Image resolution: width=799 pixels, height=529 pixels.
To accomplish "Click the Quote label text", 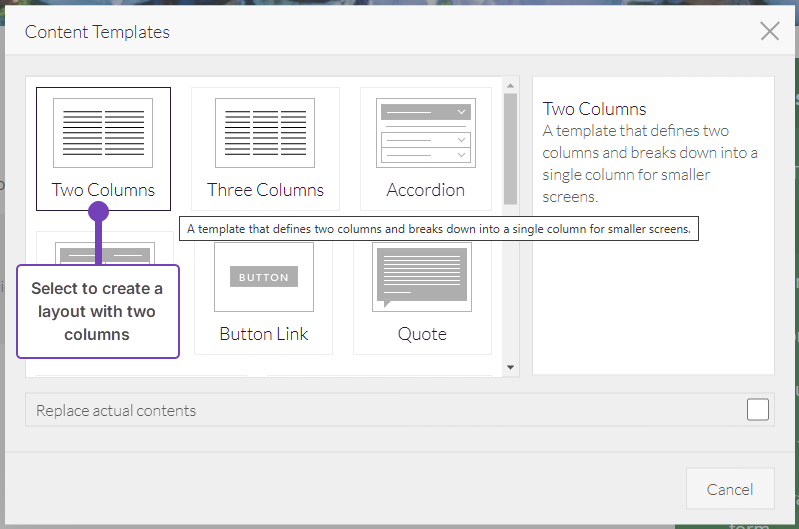I will point(421,334).
